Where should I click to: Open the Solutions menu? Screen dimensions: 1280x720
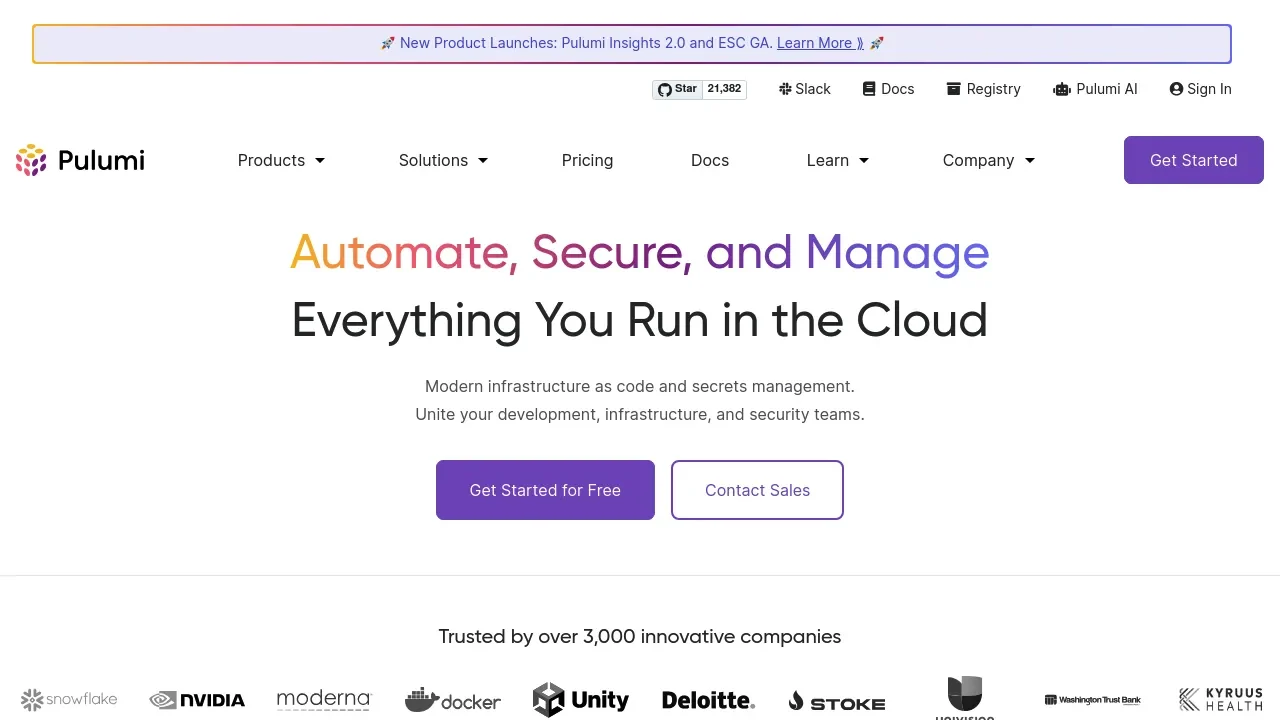click(x=443, y=160)
